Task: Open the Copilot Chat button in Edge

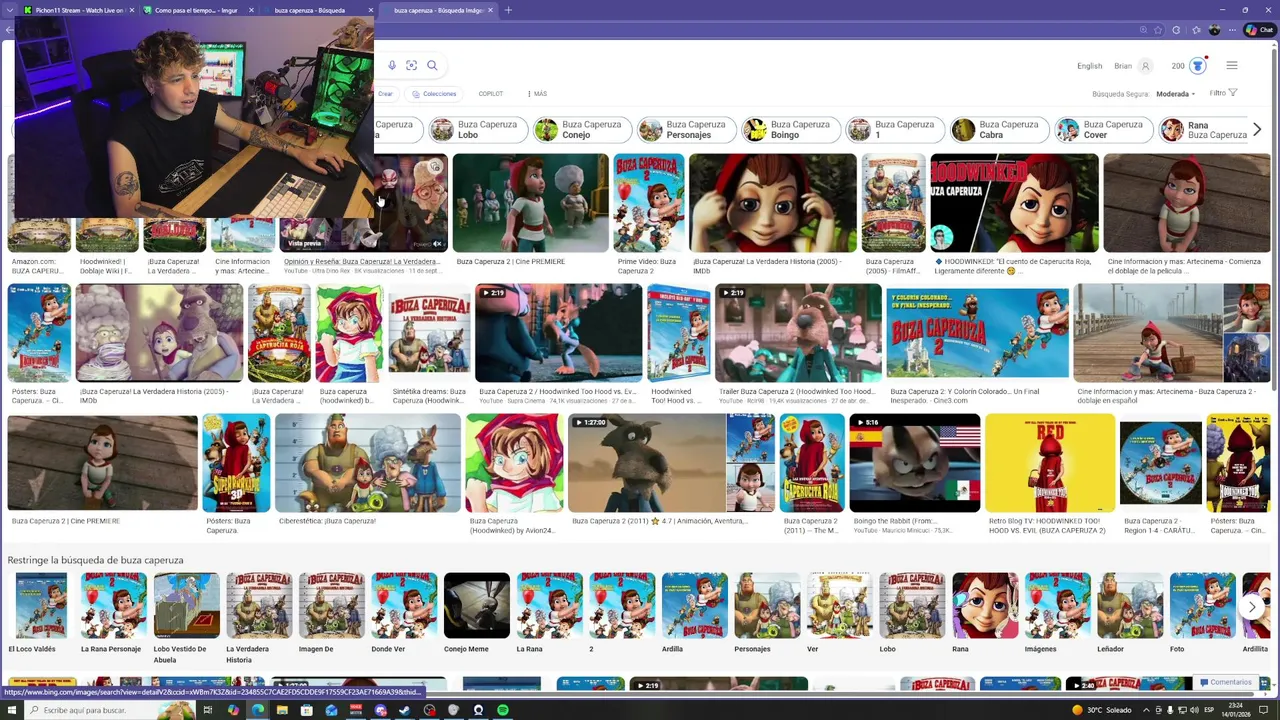Action: (1261, 30)
